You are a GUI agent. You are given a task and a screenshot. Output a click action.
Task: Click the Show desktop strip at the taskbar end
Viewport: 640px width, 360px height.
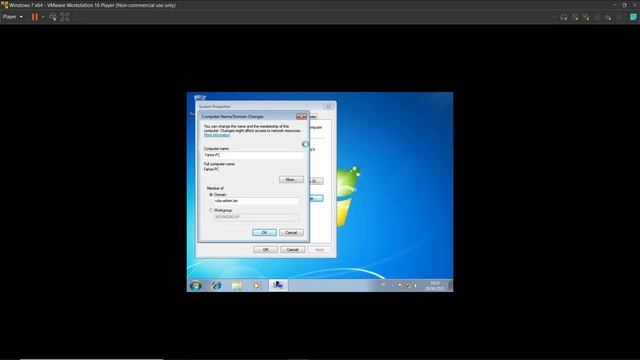[451, 285]
